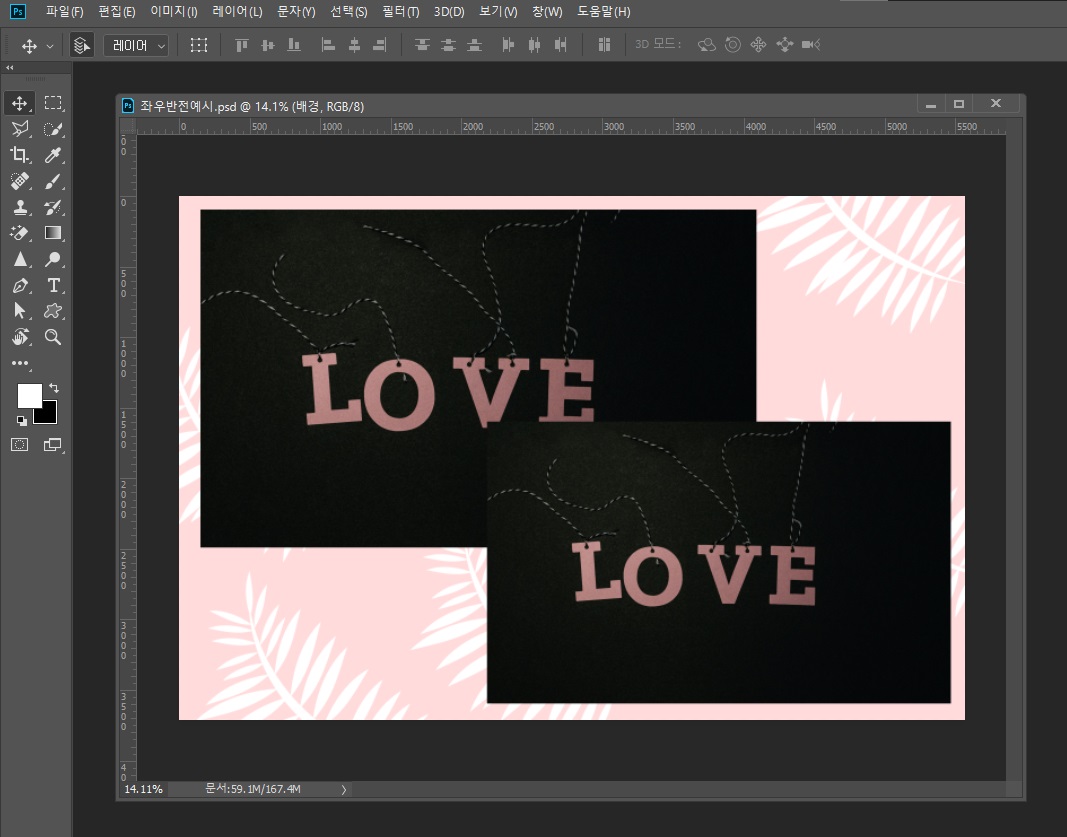The width and height of the screenshot is (1067, 837).
Task: Choose the Quick Selection tool
Action: [x=53, y=129]
